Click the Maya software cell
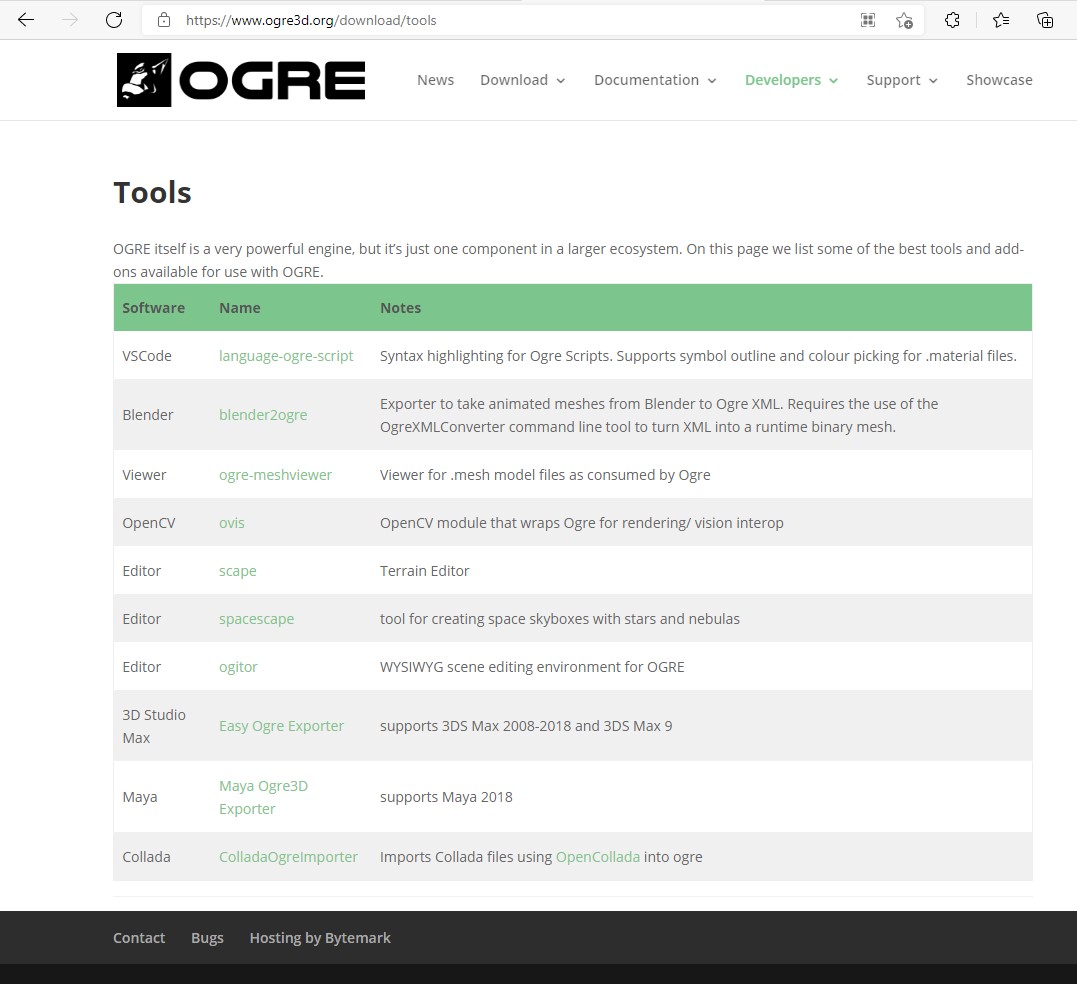Viewport: 1077px width, 985px height. click(139, 797)
